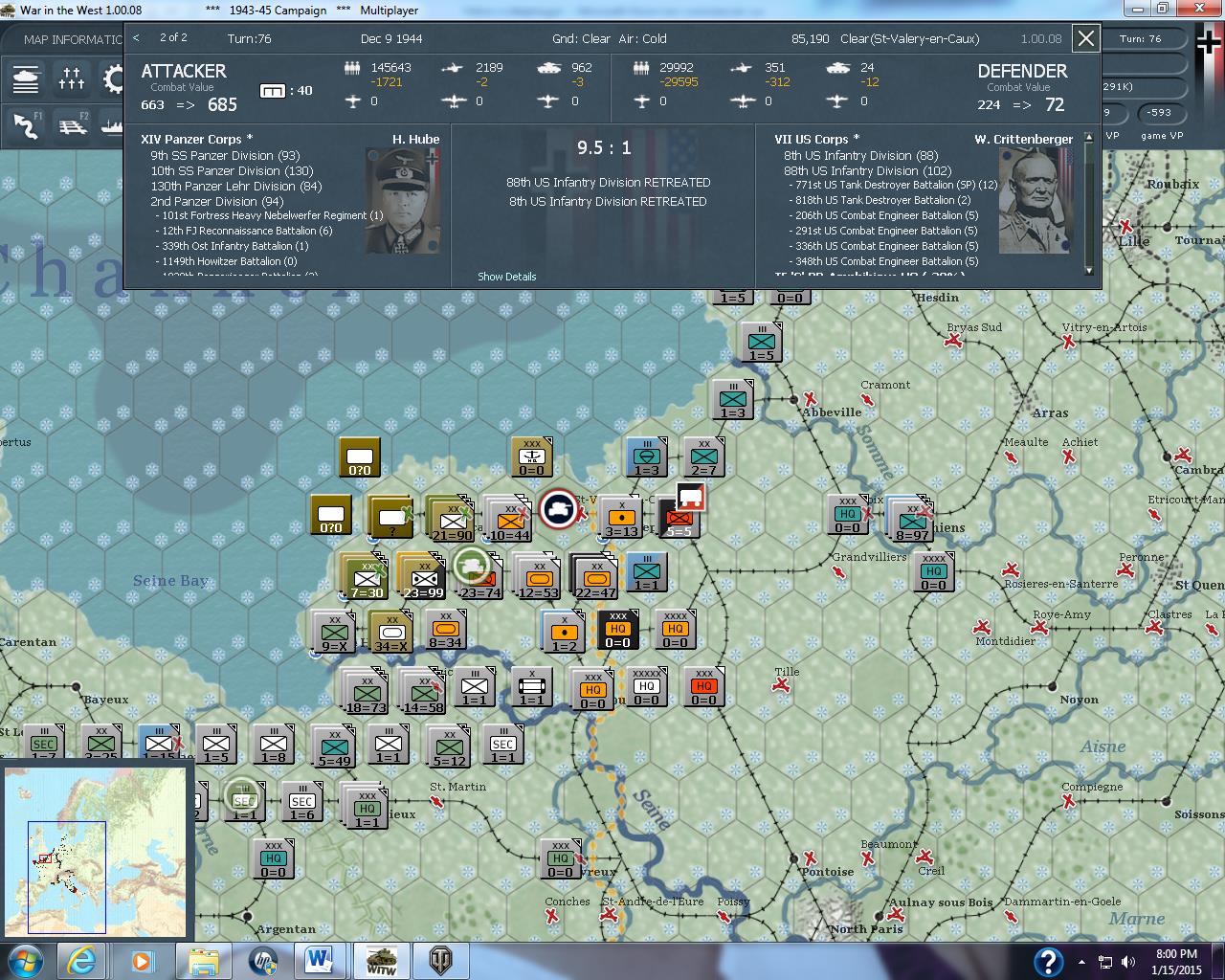The height and width of the screenshot is (980, 1225).
Task: Click the Show Details link
Action: (507, 277)
